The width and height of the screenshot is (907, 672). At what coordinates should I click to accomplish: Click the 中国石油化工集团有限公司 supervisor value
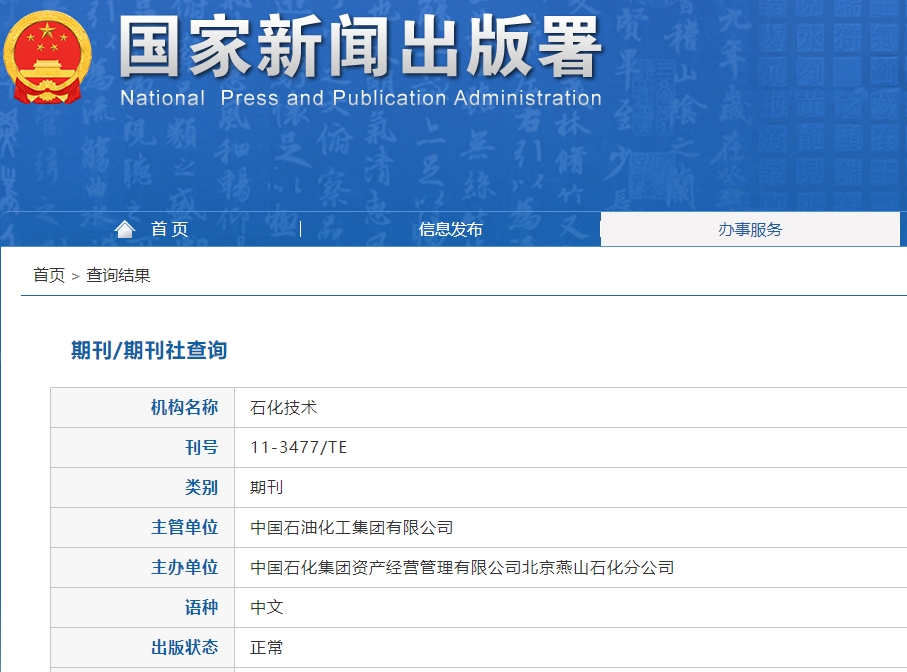coord(351,528)
